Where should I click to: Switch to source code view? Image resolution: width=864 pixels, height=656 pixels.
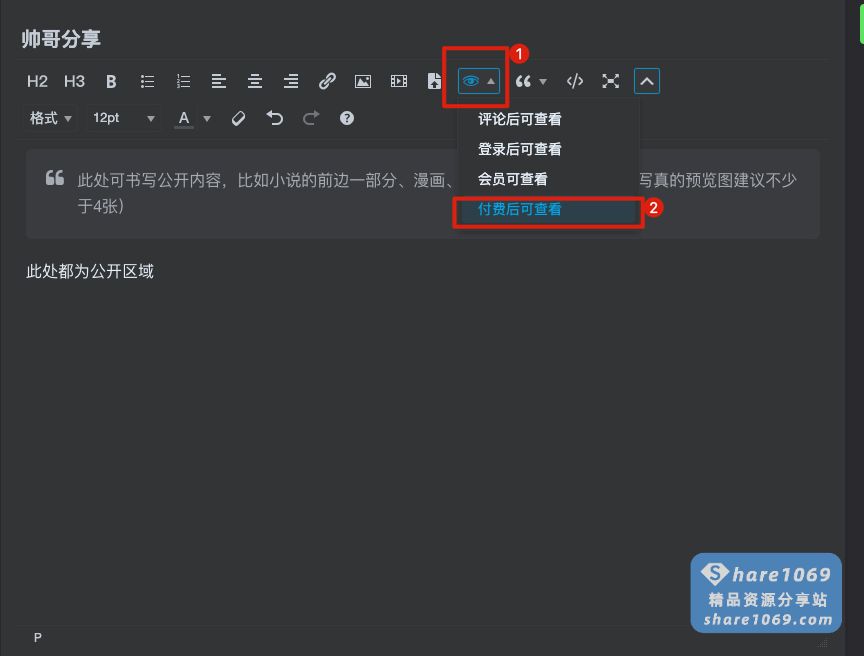coord(575,81)
